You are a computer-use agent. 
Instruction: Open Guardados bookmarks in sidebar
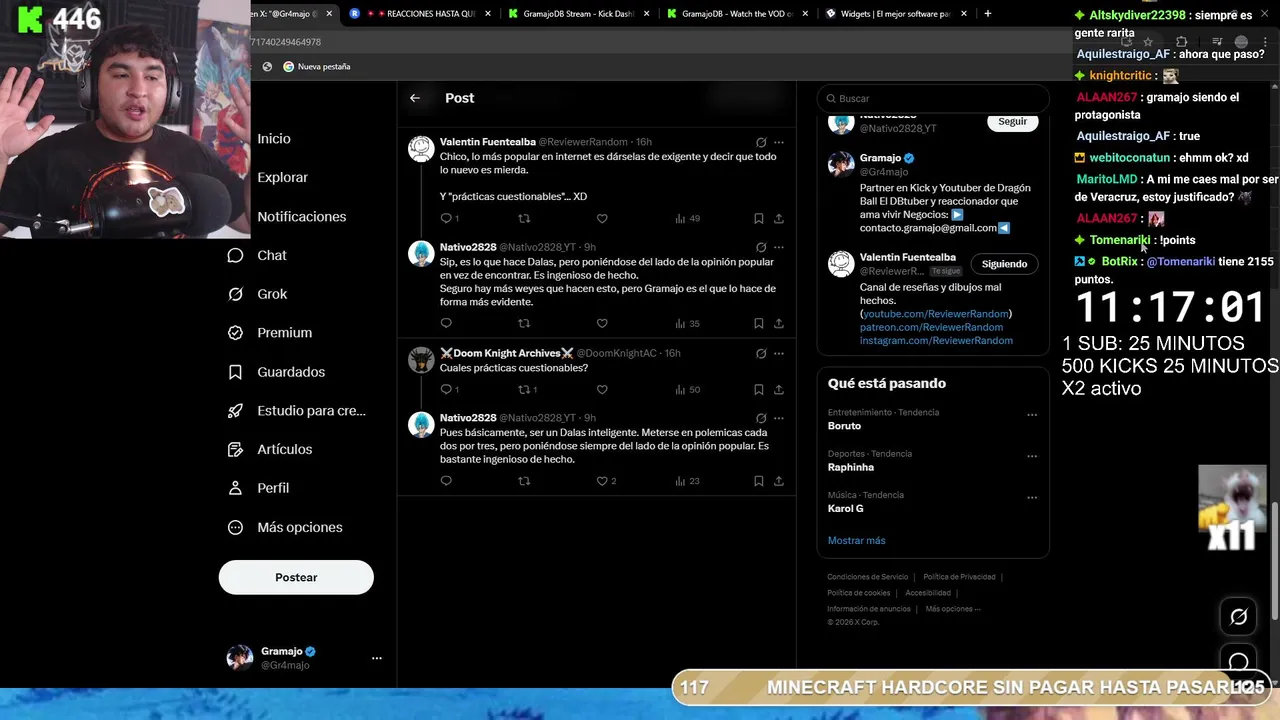(x=276, y=372)
